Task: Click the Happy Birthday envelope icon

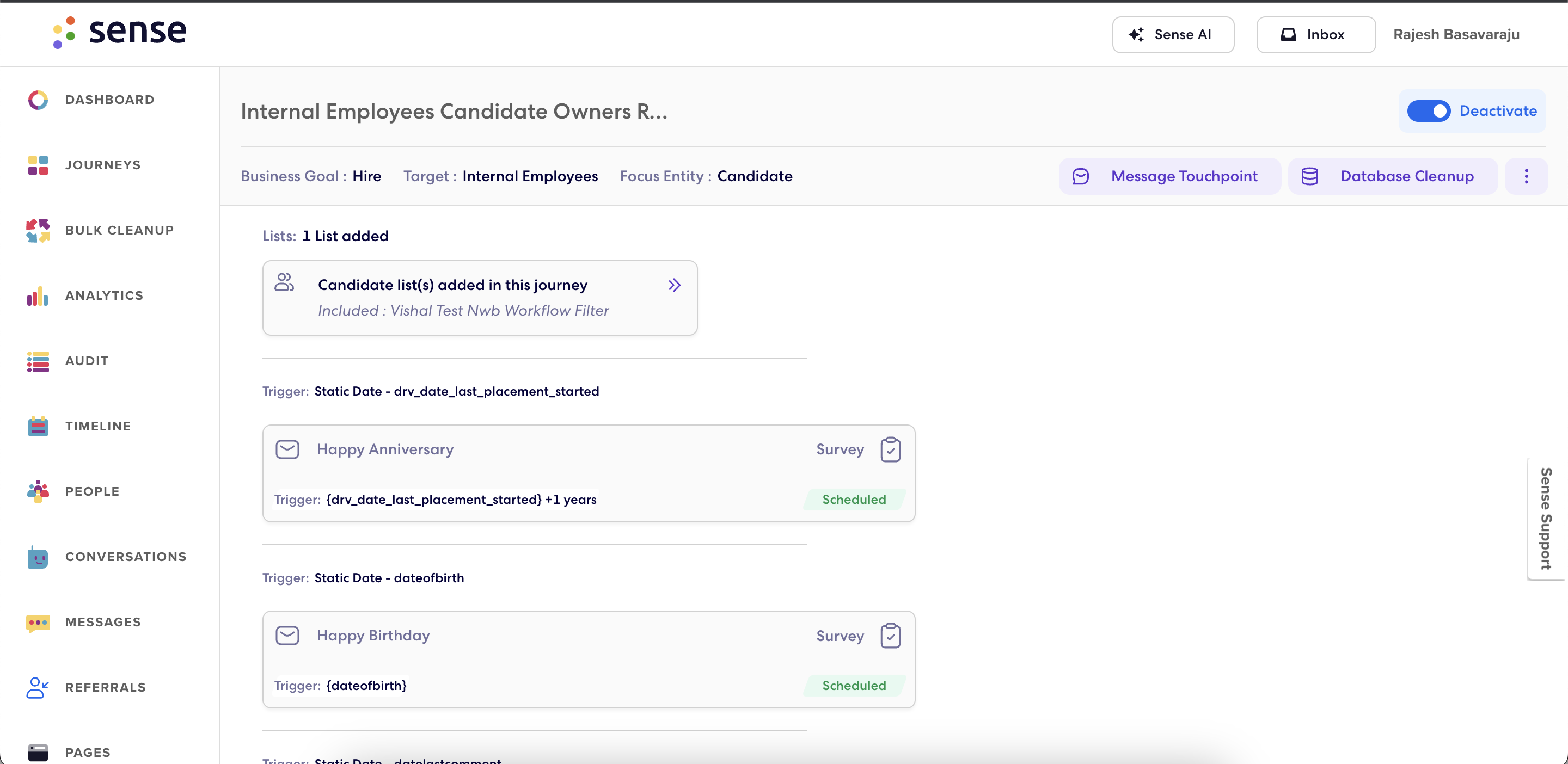Action: 287,636
